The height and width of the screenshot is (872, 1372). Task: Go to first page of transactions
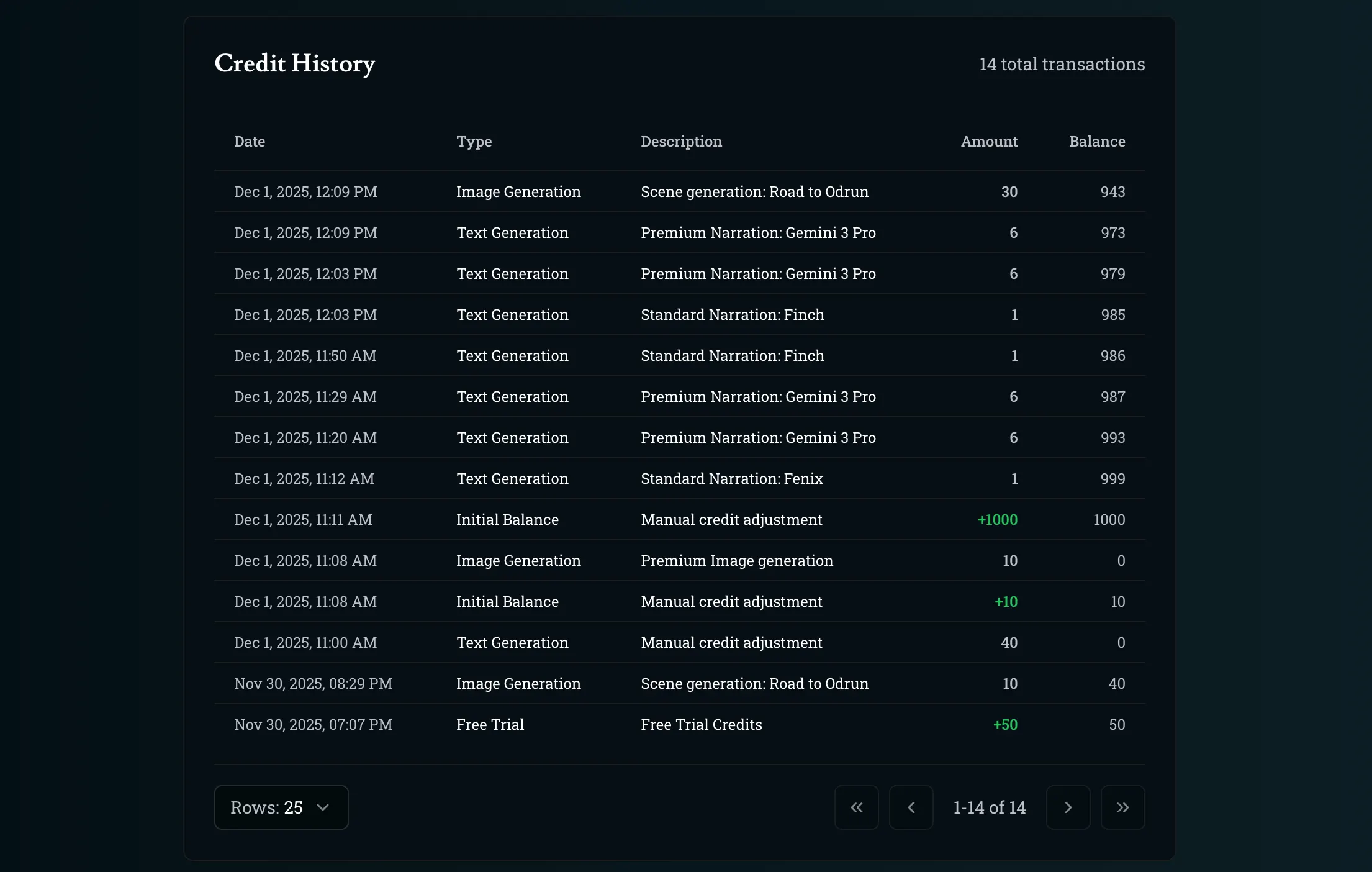point(856,807)
